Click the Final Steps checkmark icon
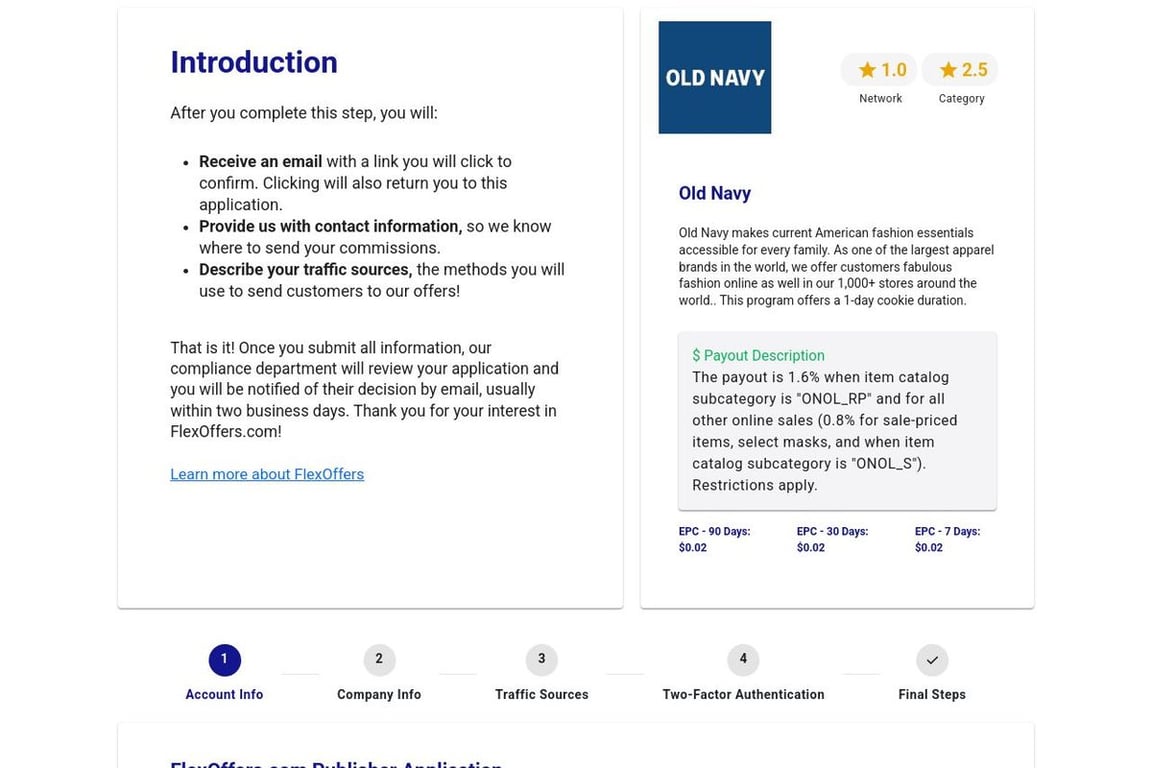The height and width of the screenshot is (768, 1152). pos(932,660)
